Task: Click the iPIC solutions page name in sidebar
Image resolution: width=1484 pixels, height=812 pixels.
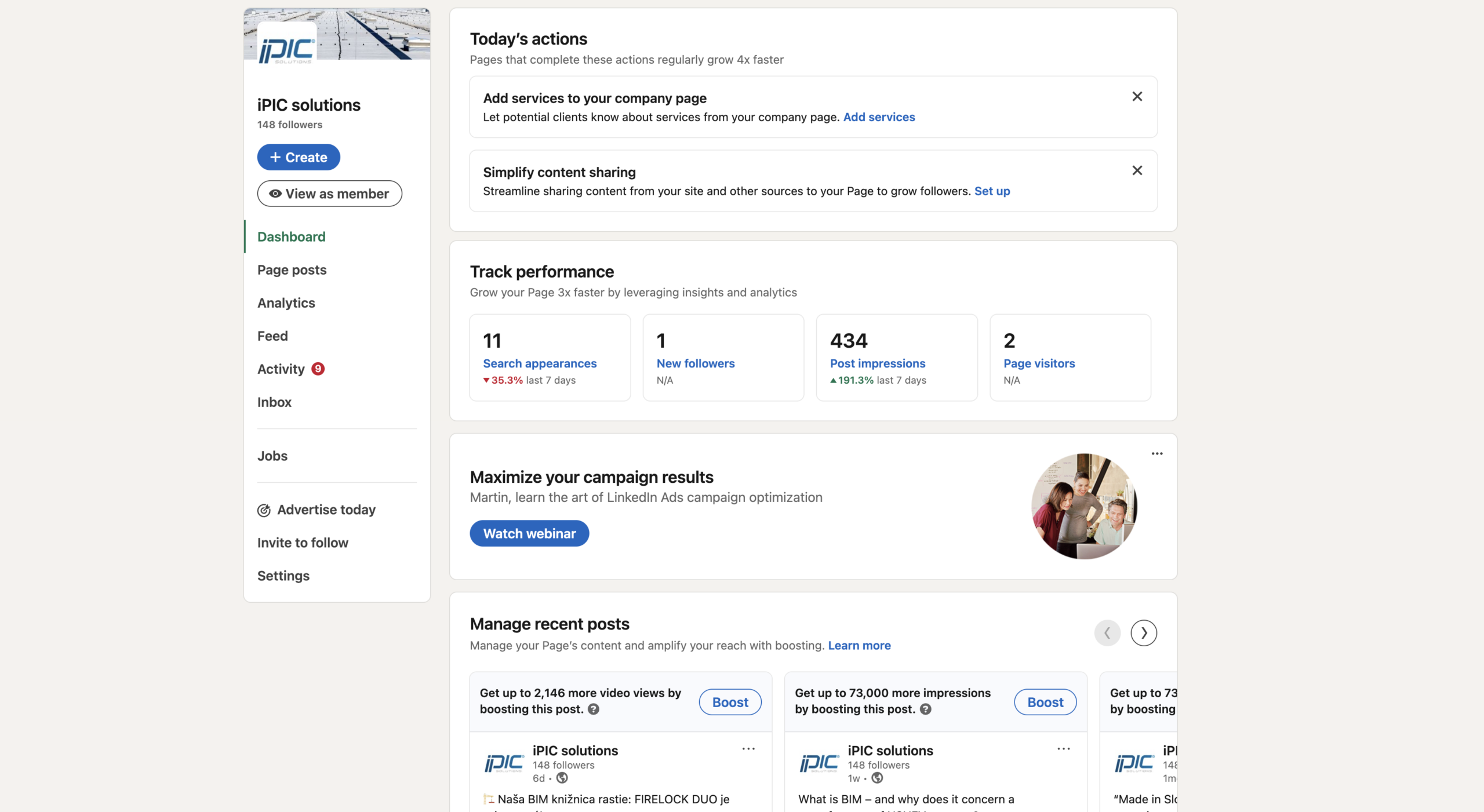Action: (309, 105)
